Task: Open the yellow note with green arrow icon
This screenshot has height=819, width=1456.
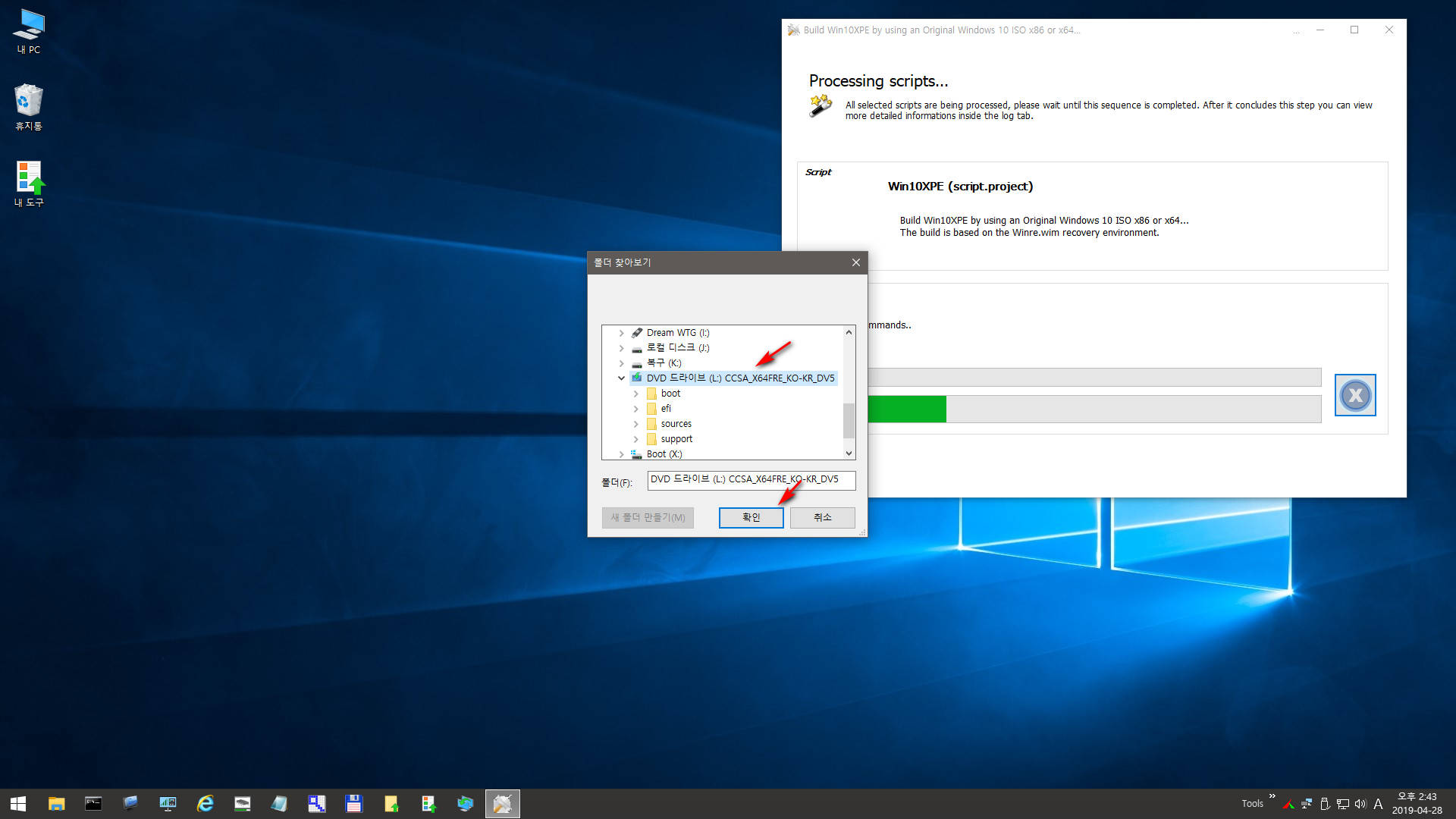Action: pyautogui.click(x=391, y=804)
